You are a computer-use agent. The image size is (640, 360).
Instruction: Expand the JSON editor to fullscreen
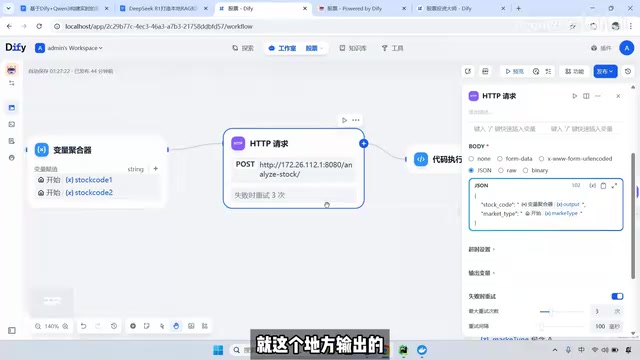[x=614, y=186]
